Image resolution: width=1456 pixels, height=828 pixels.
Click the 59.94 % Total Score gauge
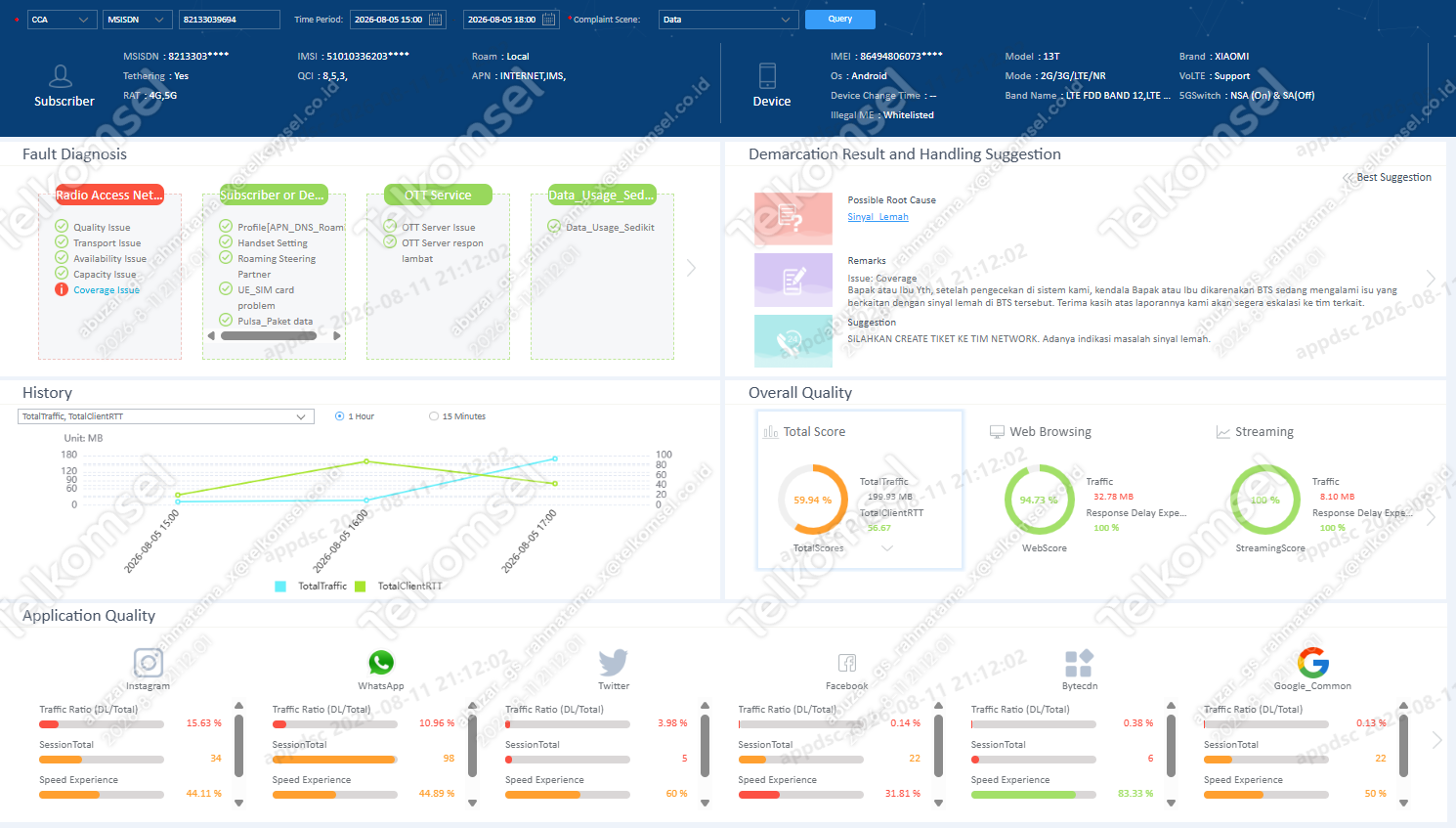(x=813, y=500)
